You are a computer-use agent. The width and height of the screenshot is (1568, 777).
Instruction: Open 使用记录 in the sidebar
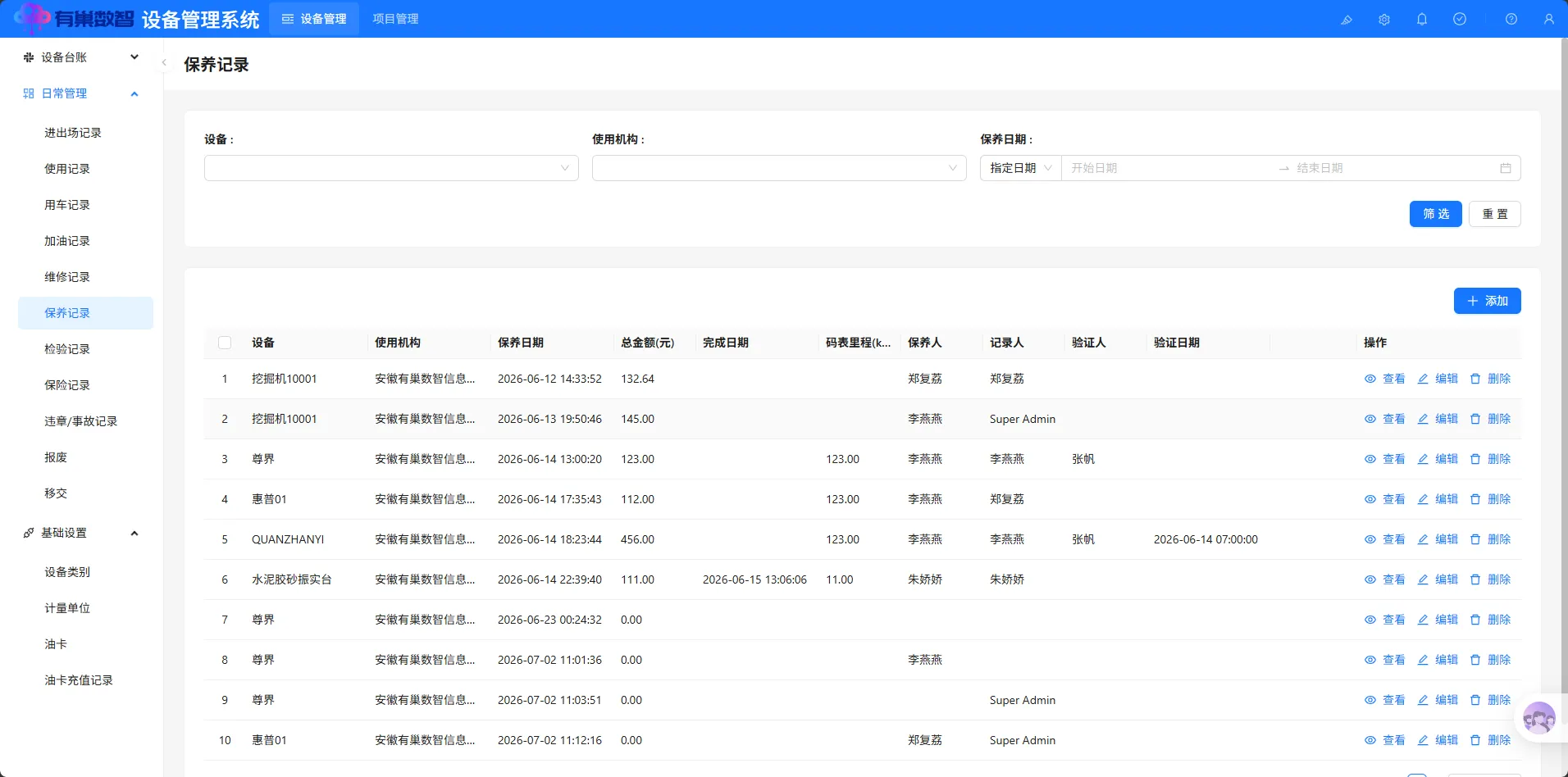(85, 169)
